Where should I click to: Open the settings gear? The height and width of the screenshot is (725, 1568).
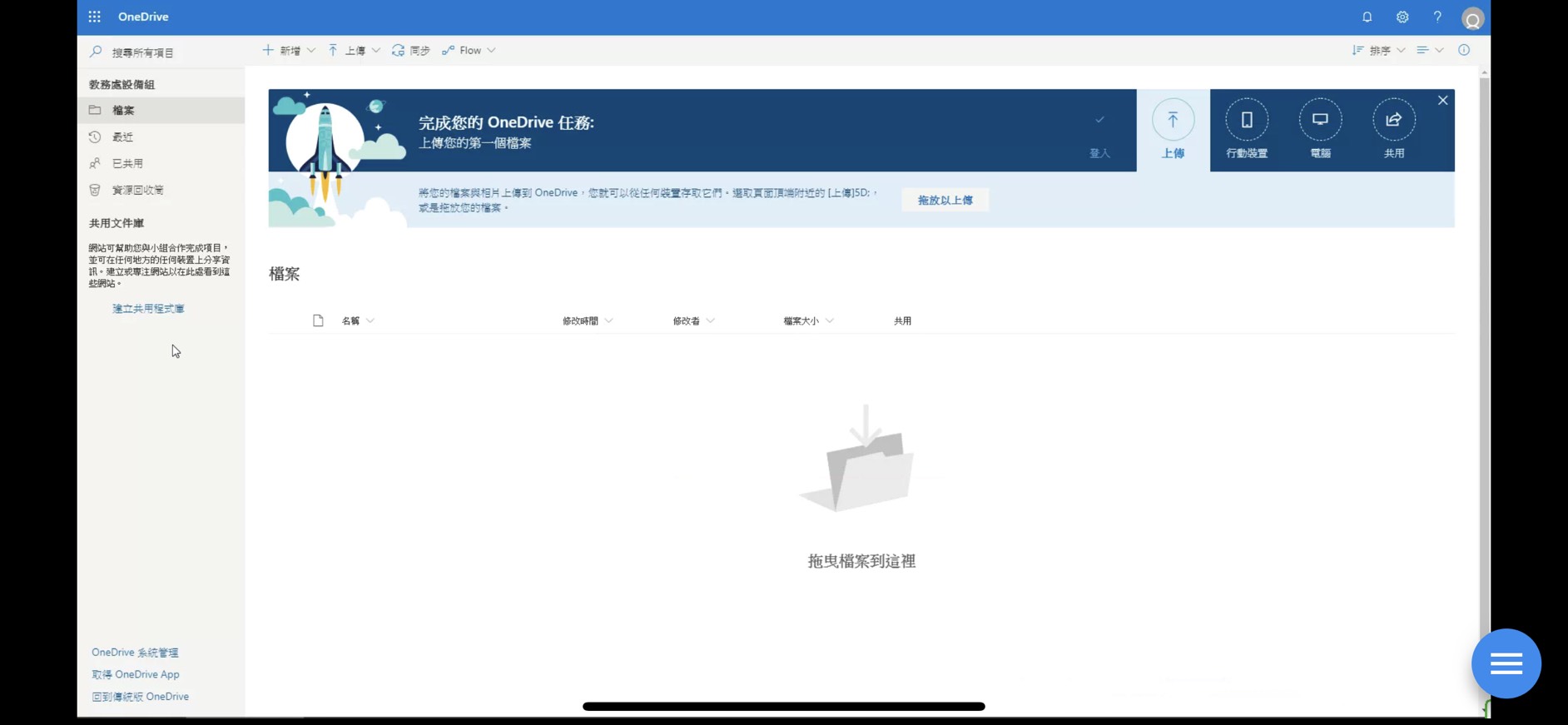click(x=1402, y=17)
